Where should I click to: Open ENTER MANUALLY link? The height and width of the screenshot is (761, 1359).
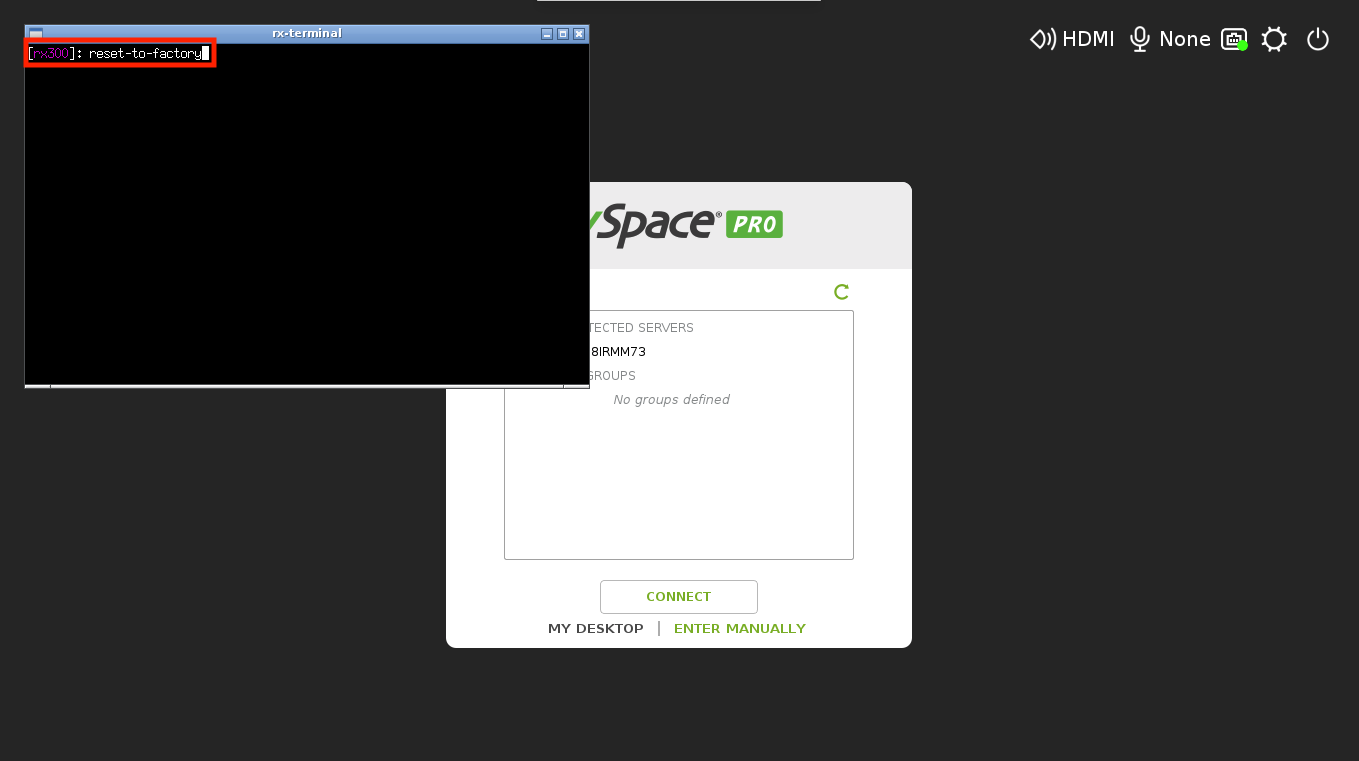coord(740,629)
